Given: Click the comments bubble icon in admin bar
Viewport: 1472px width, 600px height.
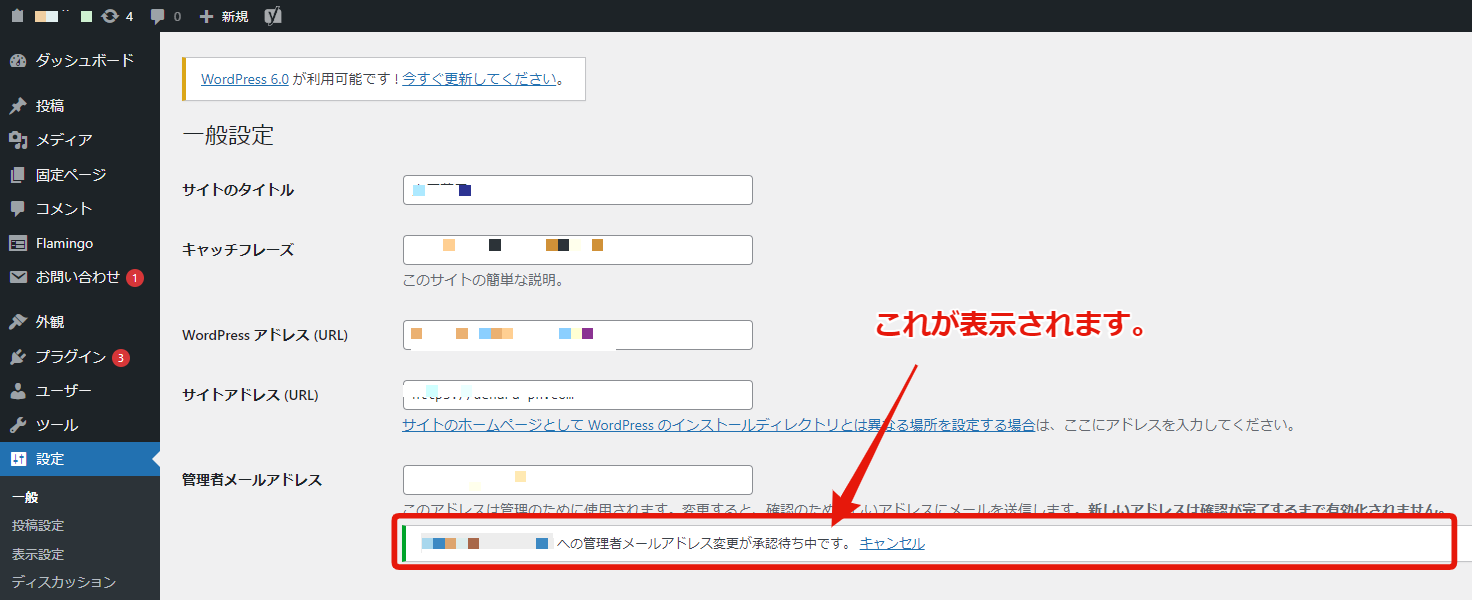Looking at the screenshot, I should tap(157, 16).
